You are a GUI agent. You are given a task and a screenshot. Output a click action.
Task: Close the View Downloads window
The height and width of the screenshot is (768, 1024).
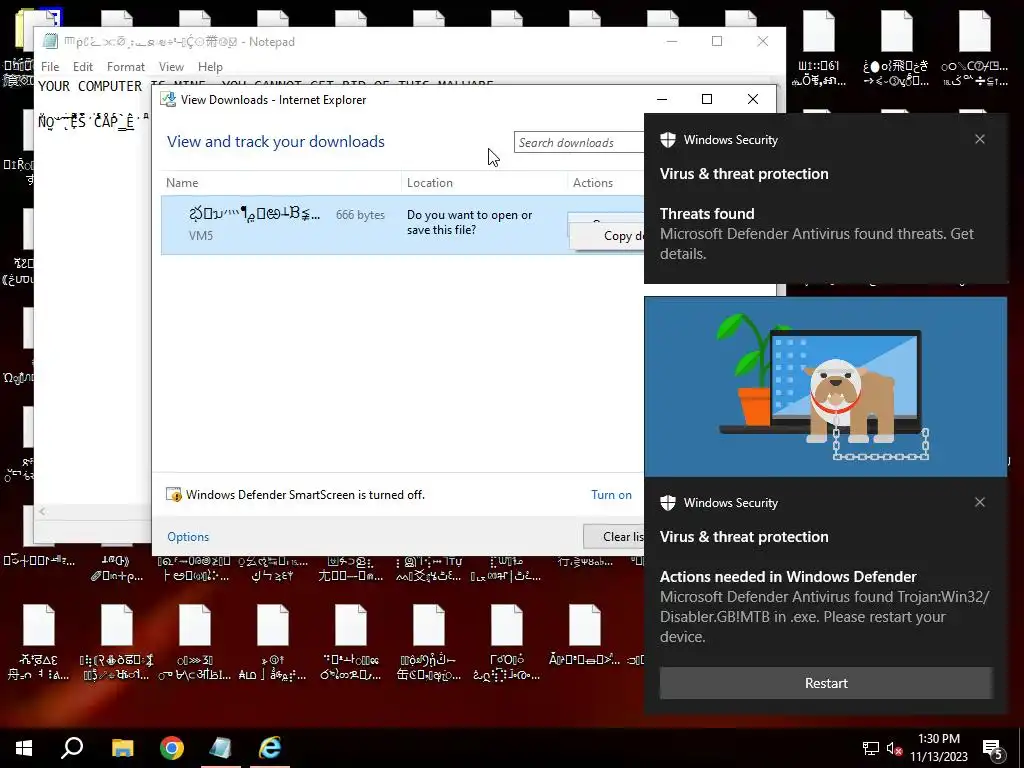pos(752,99)
